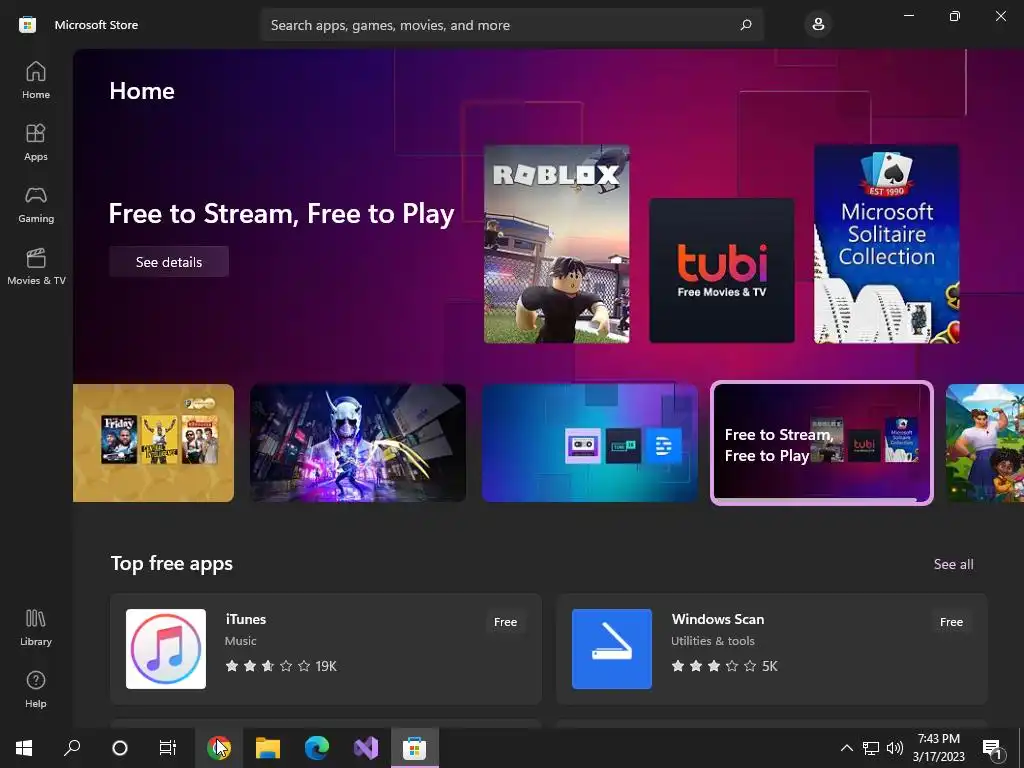Click the iTunes app title
Viewport: 1024px width, 768px height.
click(x=246, y=619)
